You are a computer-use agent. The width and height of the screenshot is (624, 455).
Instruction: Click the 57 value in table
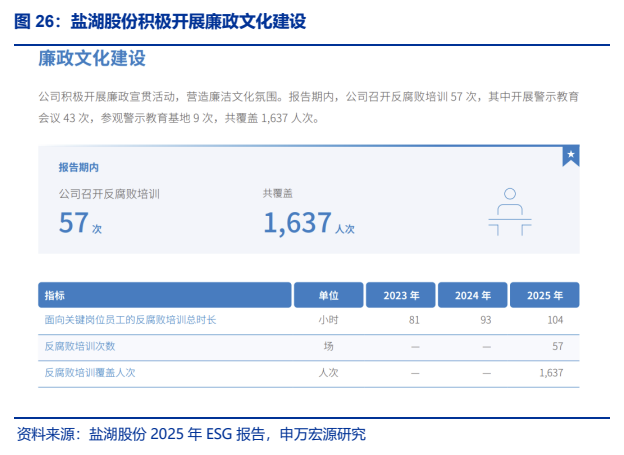pyautogui.click(x=558, y=346)
